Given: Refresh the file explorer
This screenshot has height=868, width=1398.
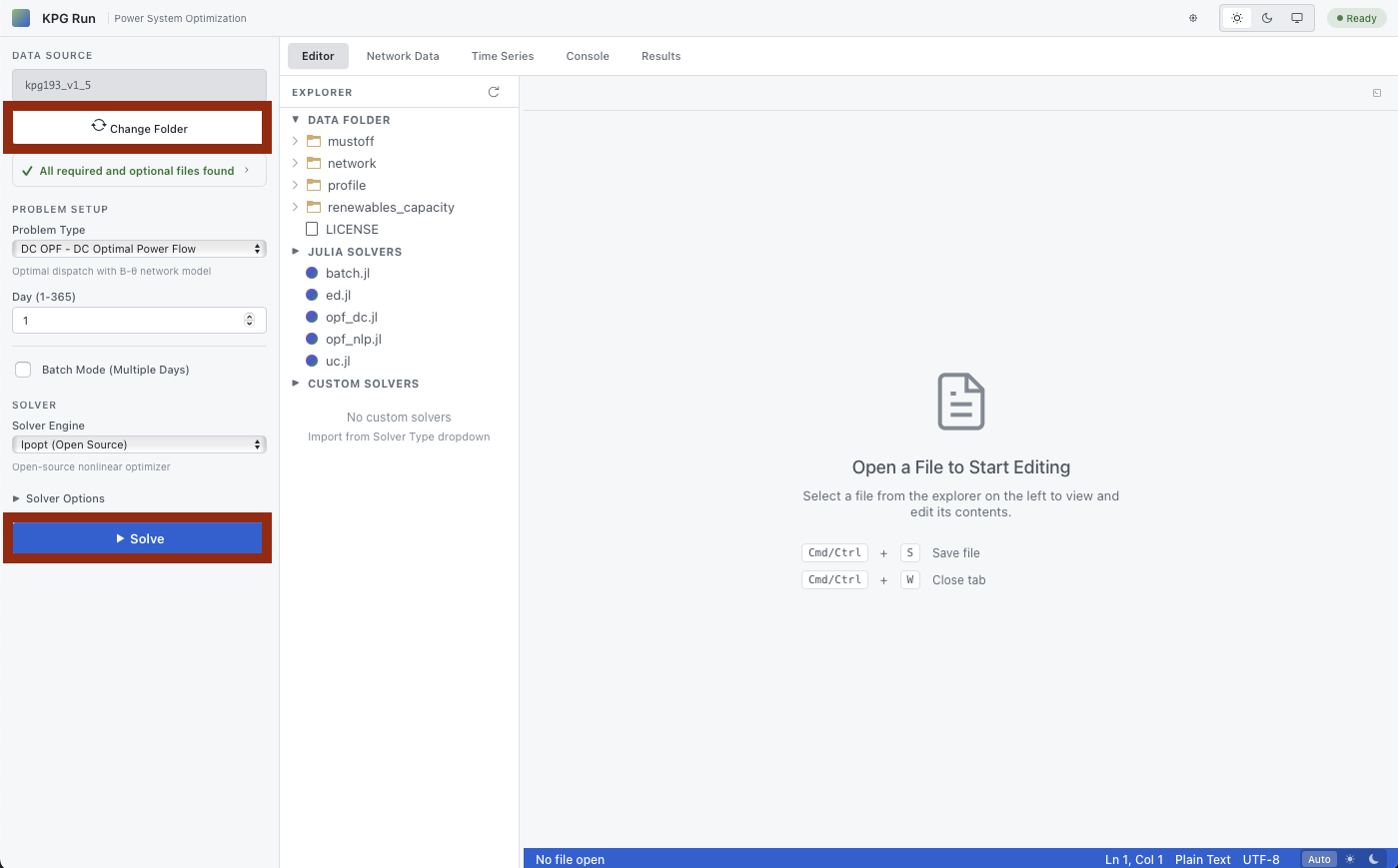Looking at the screenshot, I should click(493, 91).
